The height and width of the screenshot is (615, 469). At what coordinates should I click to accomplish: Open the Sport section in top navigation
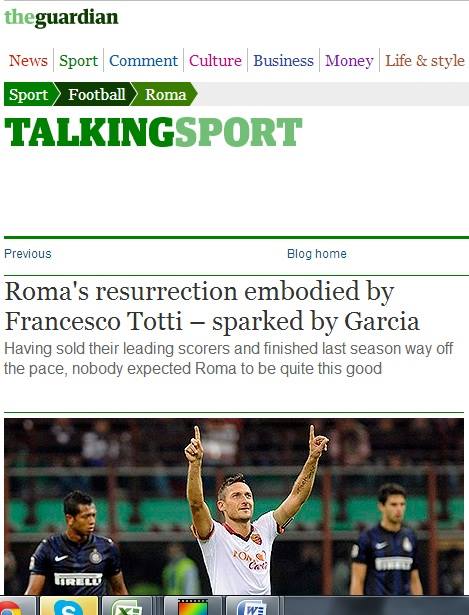point(78,61)
